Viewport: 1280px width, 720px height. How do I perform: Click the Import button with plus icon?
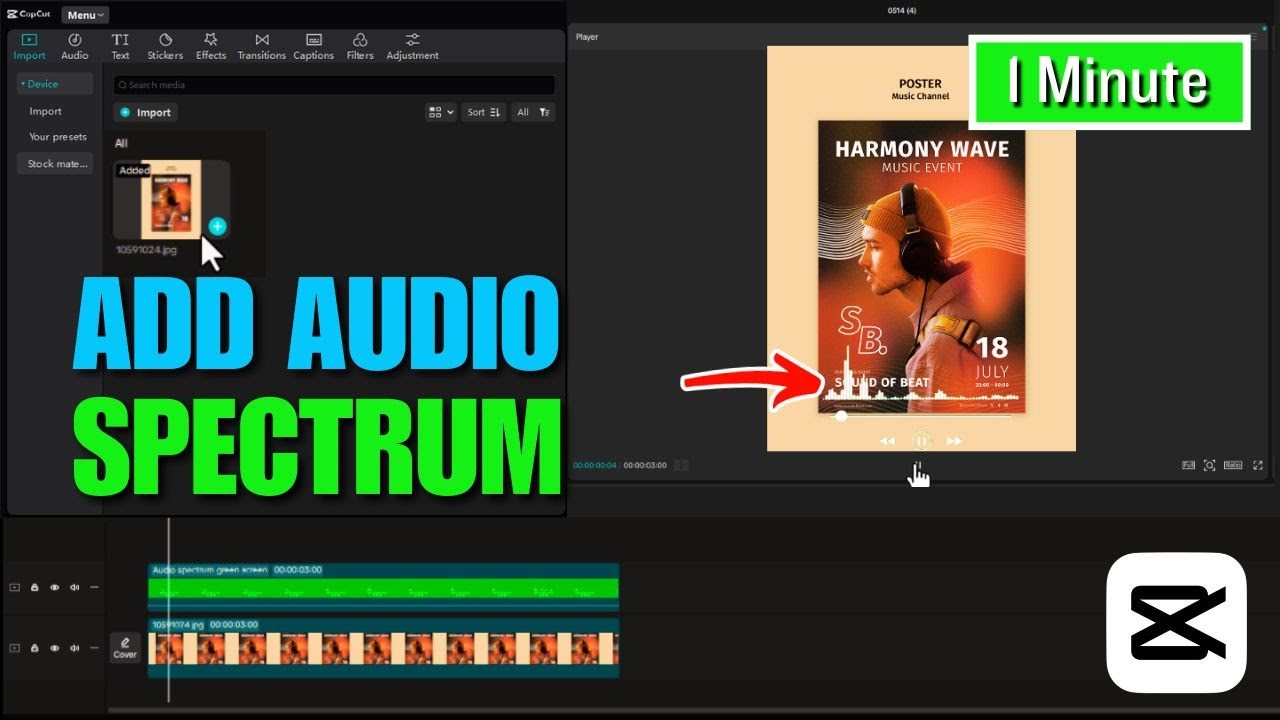(x=145, y=113)
